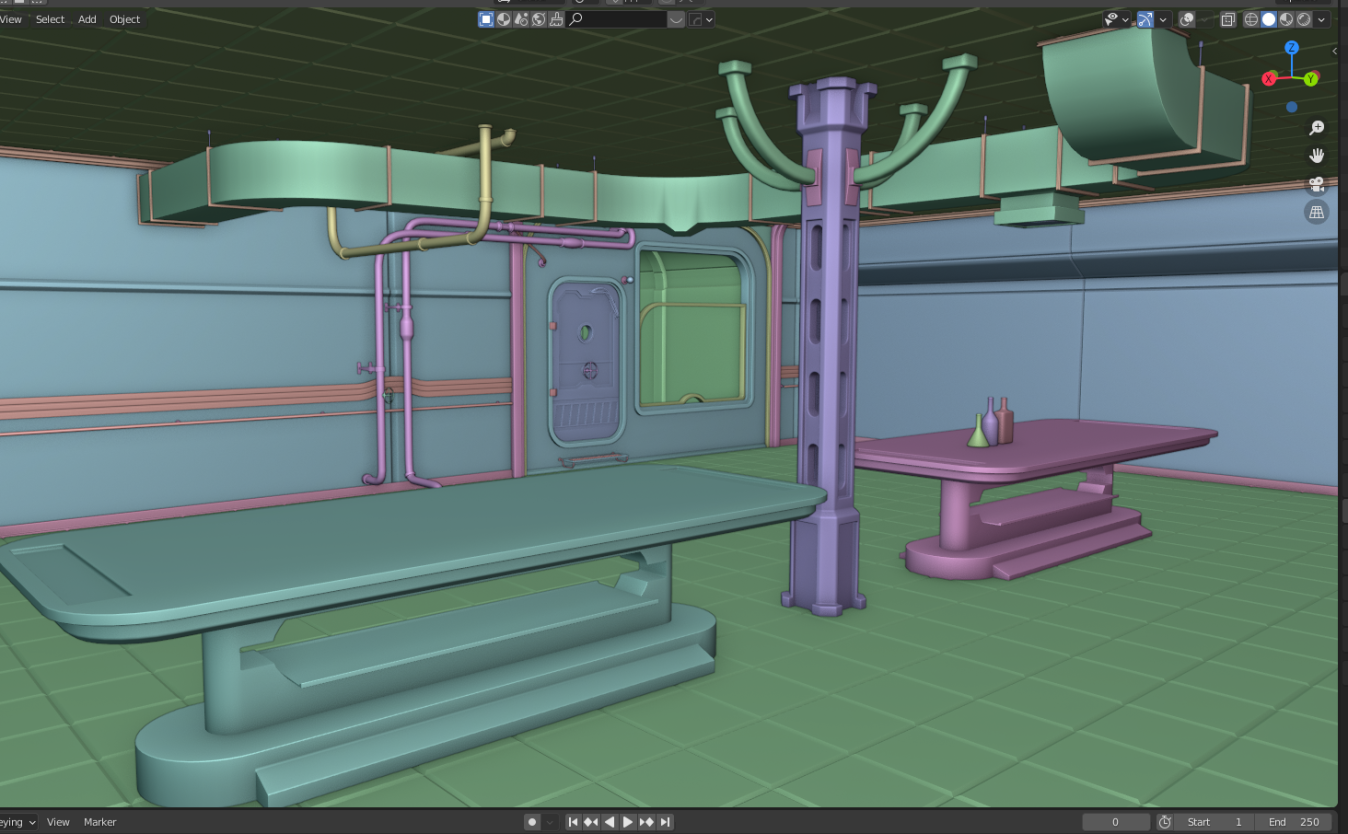
Task: Click the Y axis on navigation gizmo
Action: (x=1312, y=79)
